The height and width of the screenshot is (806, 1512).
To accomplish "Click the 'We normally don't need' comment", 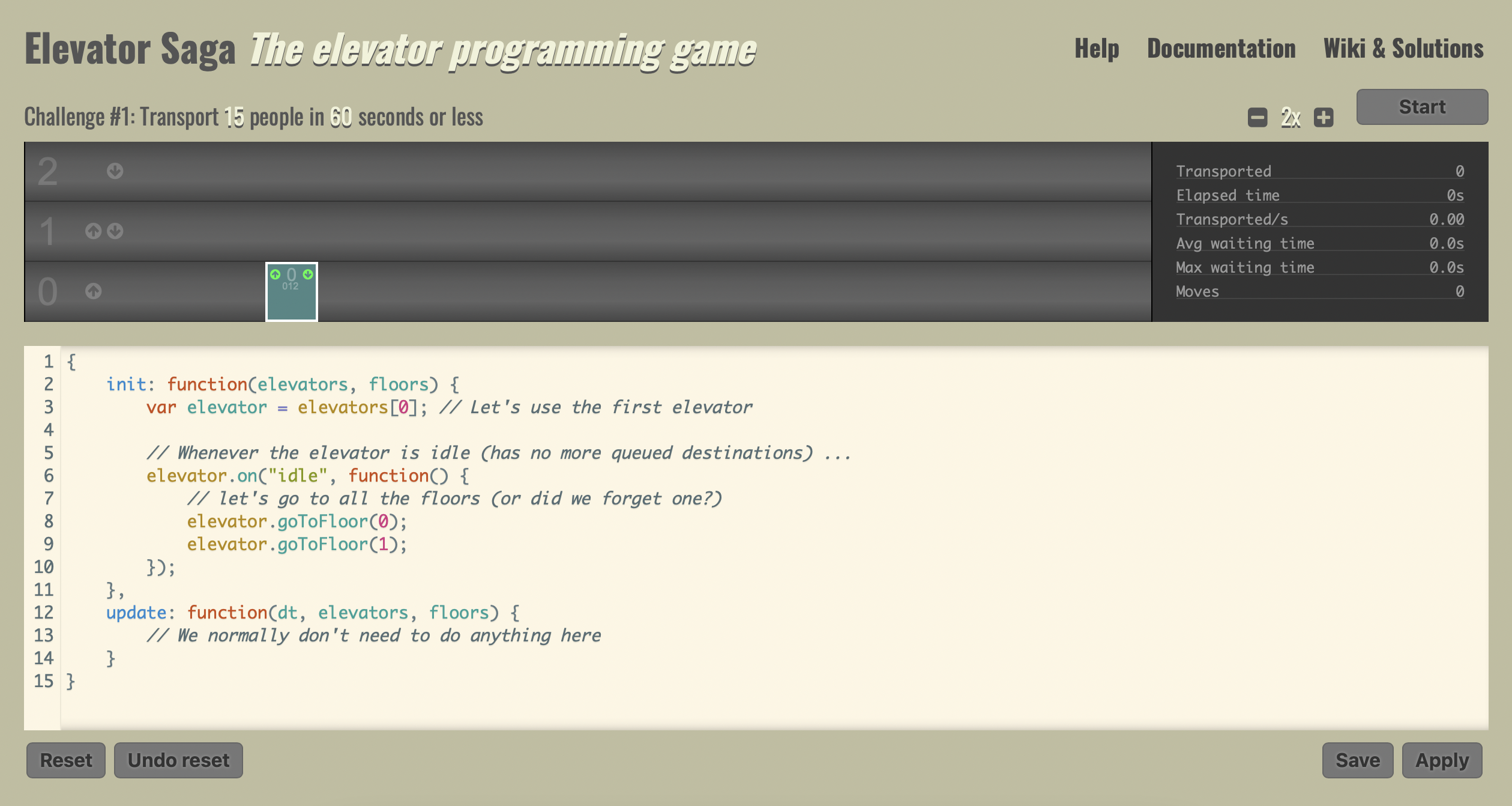I will [373, 635].
